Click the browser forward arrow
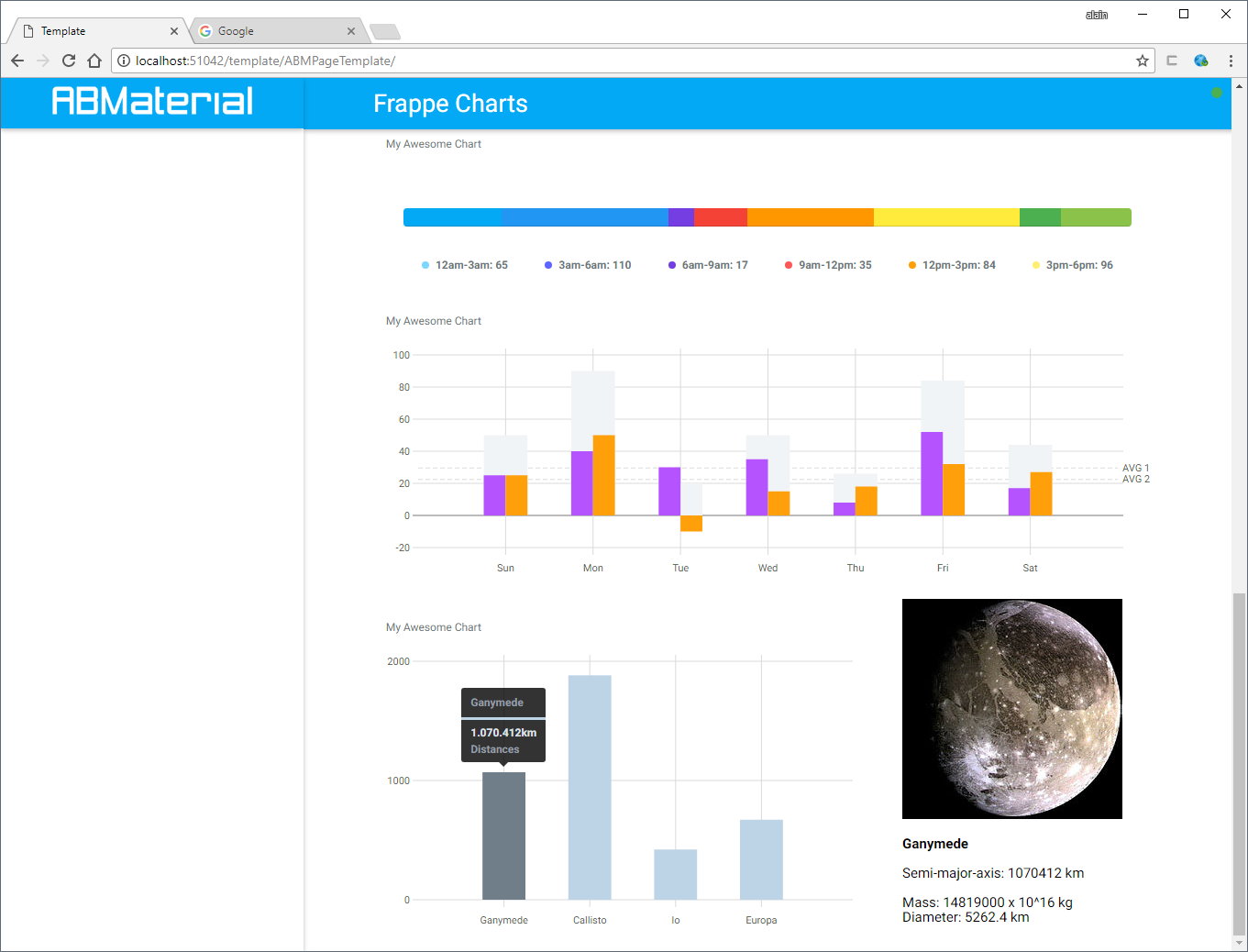Image resolution: width=1248 pixels, height=952 pixels. 43,61
